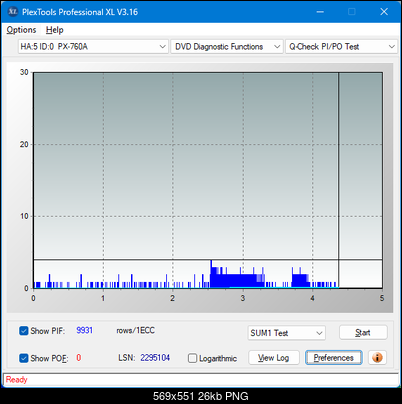The width and height of the screenshot is (402, 404).
Task: Click the View Log button
Action: click(x=274, y=358)
